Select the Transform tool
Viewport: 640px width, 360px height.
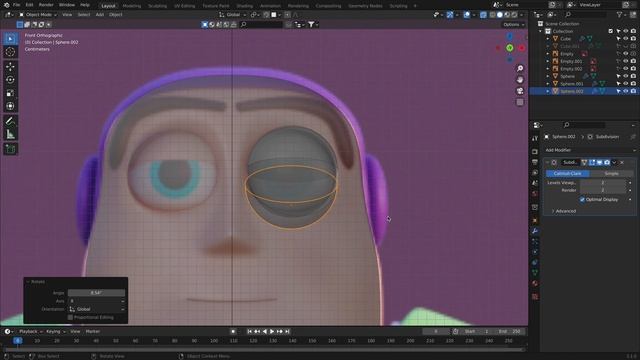(x=10, y=107)
